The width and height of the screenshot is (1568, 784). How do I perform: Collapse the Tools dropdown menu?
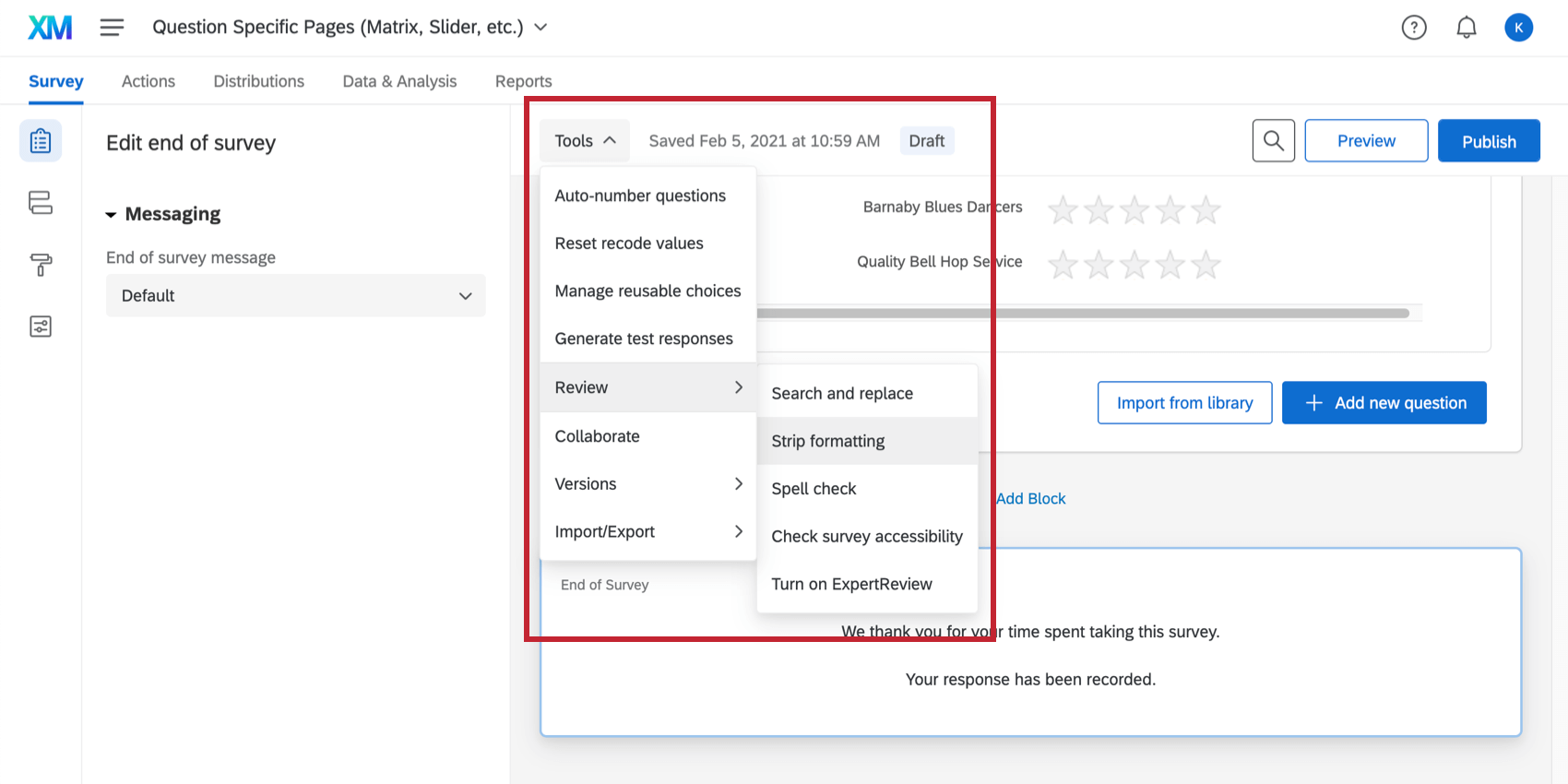[585, 141]
